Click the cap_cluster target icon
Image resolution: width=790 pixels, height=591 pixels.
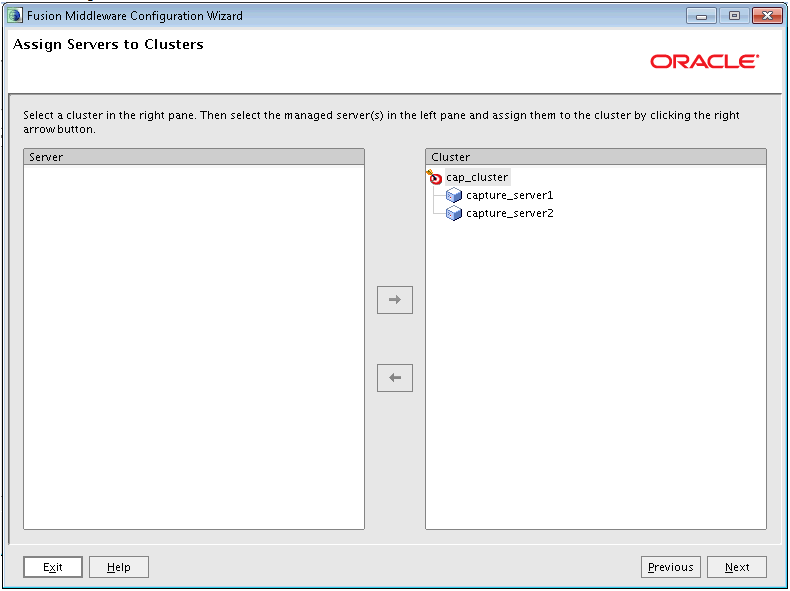pyautogui.click(x=434, y=177)
